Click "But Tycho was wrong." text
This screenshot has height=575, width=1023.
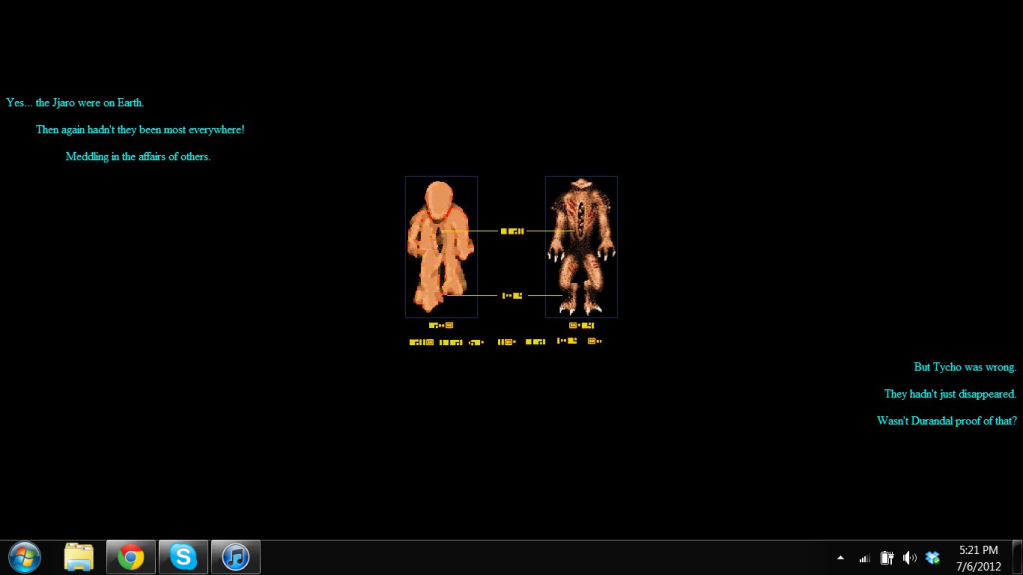965,367
